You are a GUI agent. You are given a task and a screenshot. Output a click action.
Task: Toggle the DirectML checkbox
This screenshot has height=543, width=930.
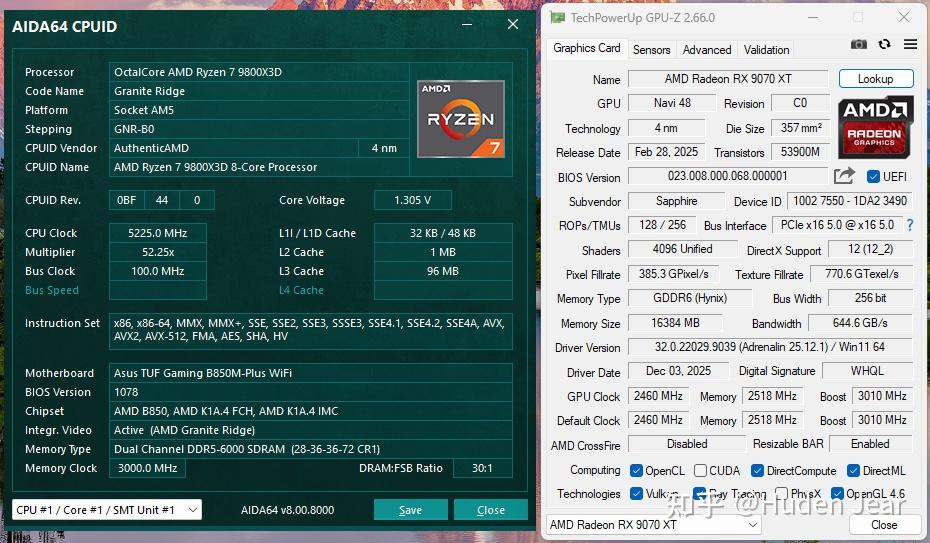(853, 471)
